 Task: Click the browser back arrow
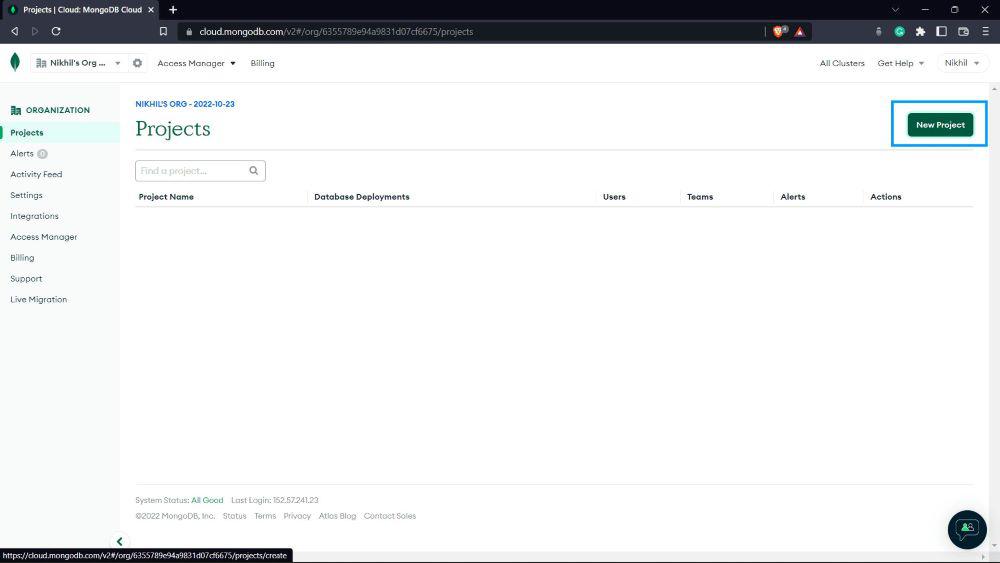click(15, 31)
